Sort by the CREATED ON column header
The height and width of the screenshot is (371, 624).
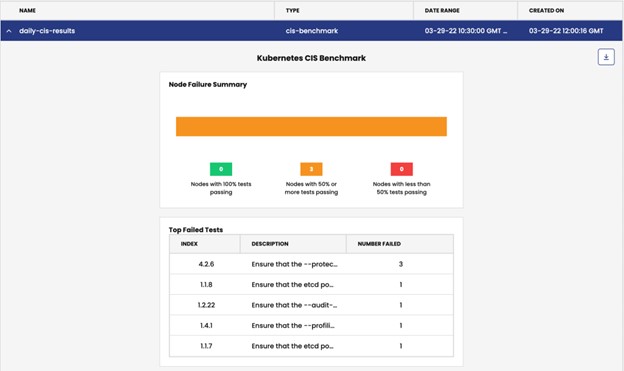(x=546, y=10)
